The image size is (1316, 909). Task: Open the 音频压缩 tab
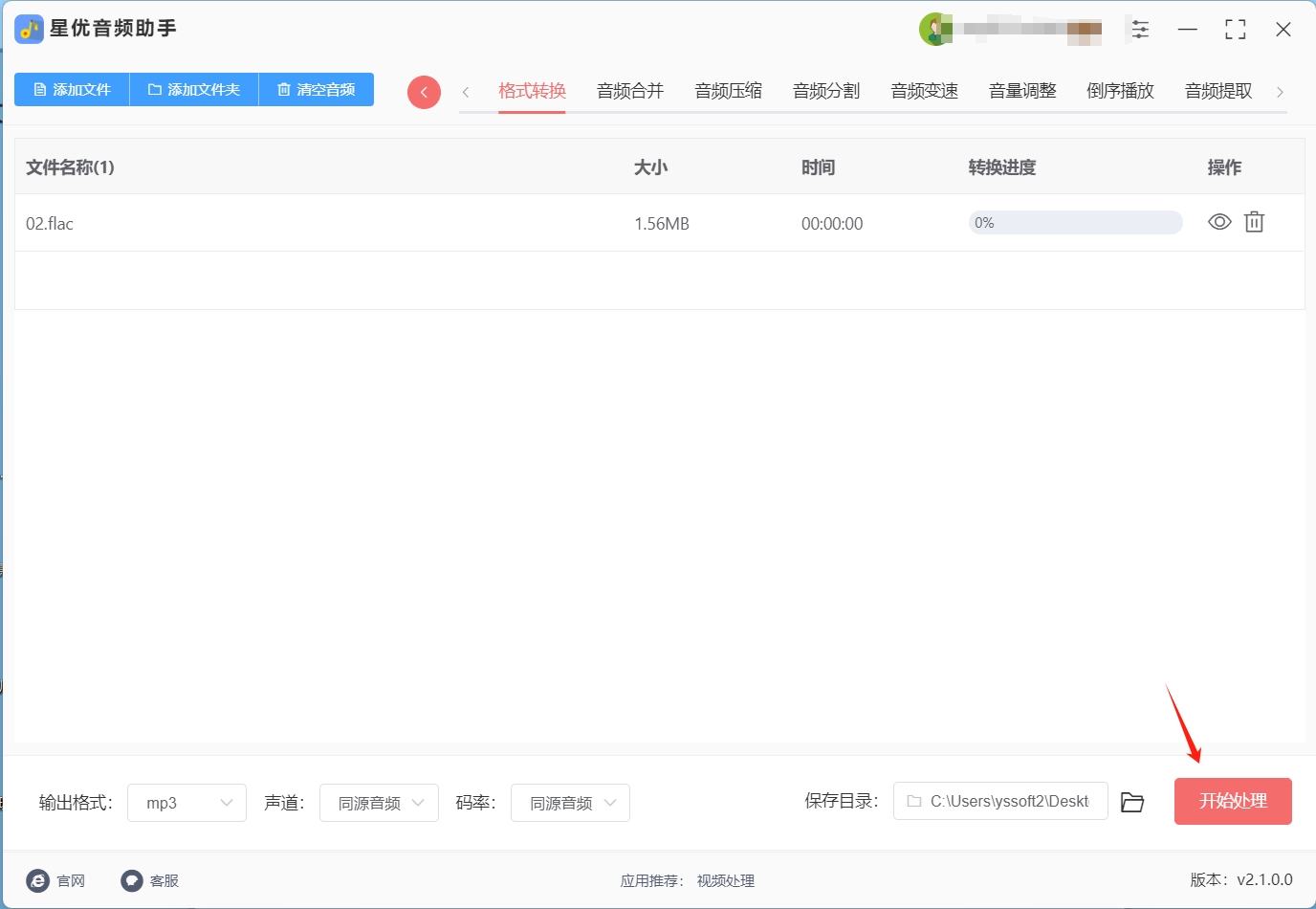[729, 91]
